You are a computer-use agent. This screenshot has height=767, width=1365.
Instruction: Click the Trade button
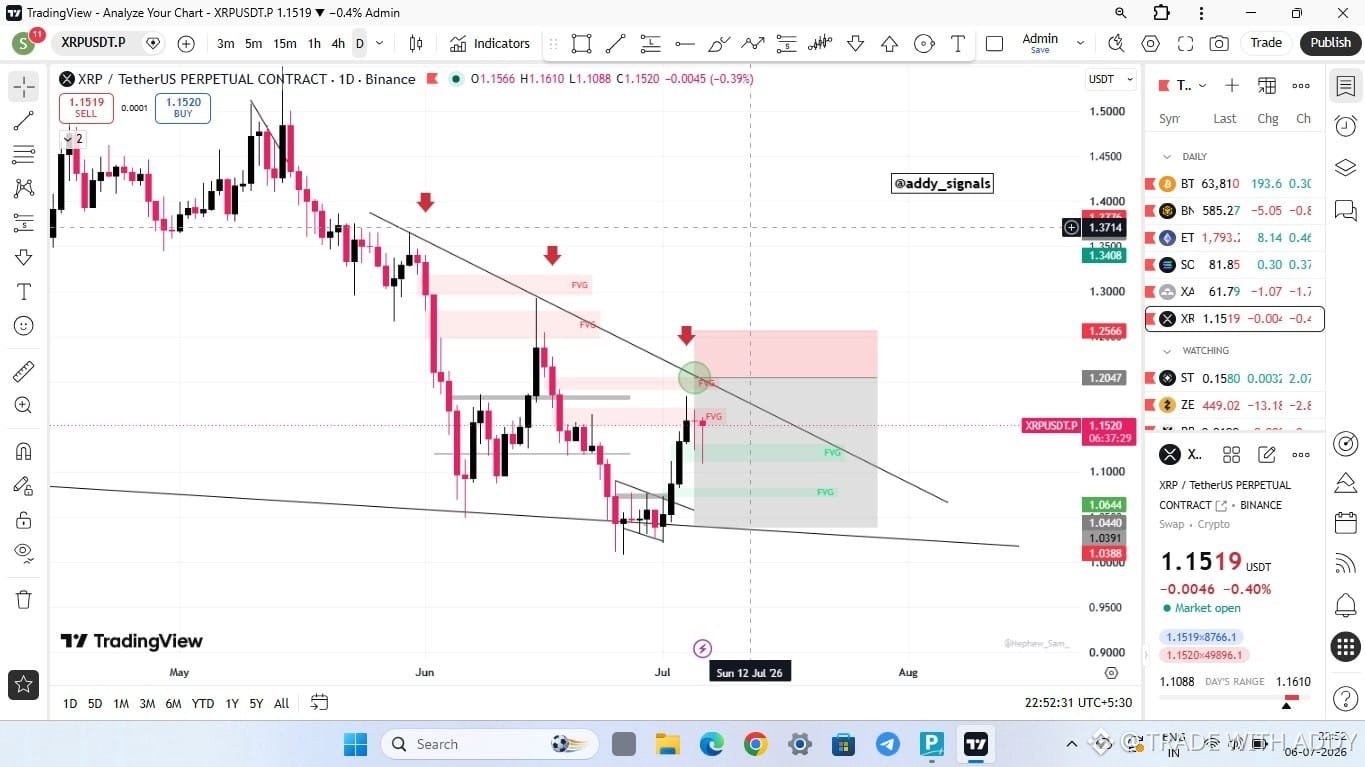coord(1266,43)
